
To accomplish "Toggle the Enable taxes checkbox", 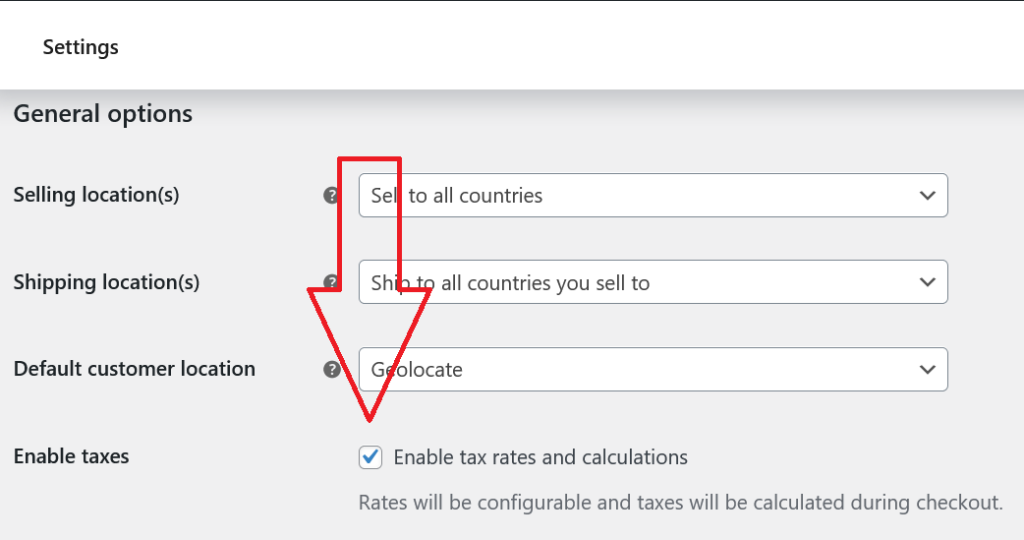I will coord(370,457).
